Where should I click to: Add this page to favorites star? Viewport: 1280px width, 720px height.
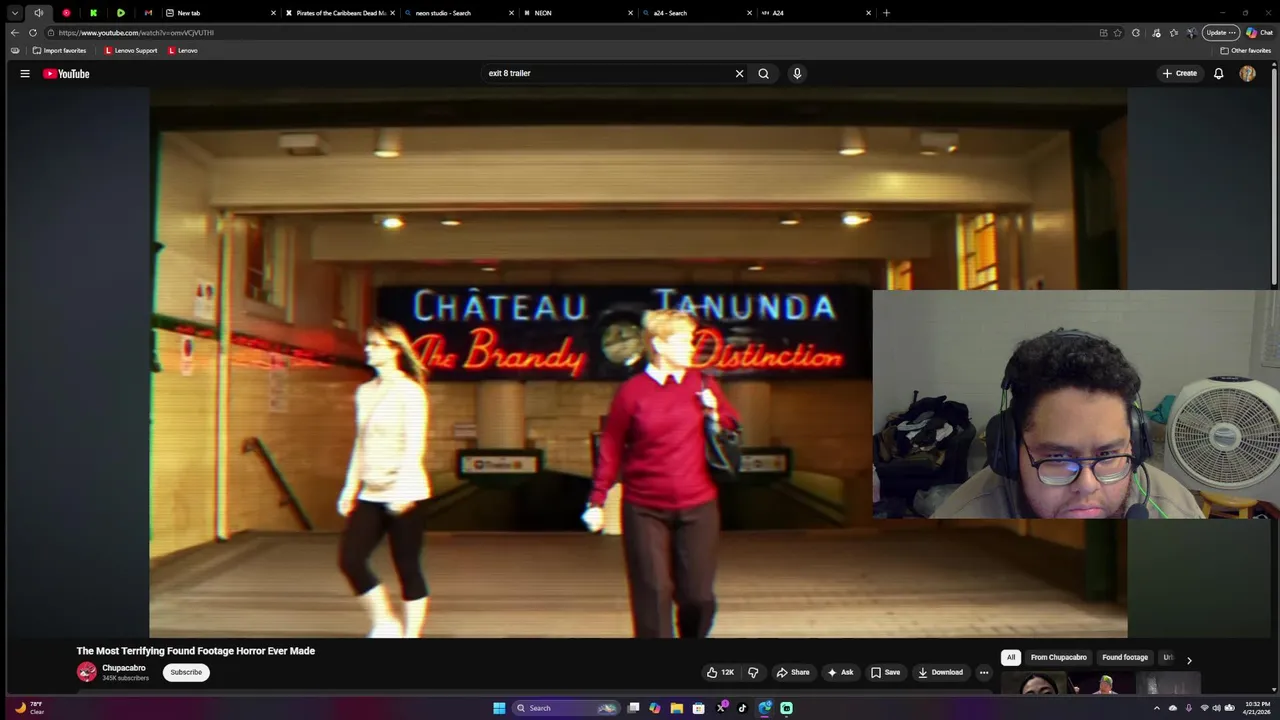tap(1118, 32)
